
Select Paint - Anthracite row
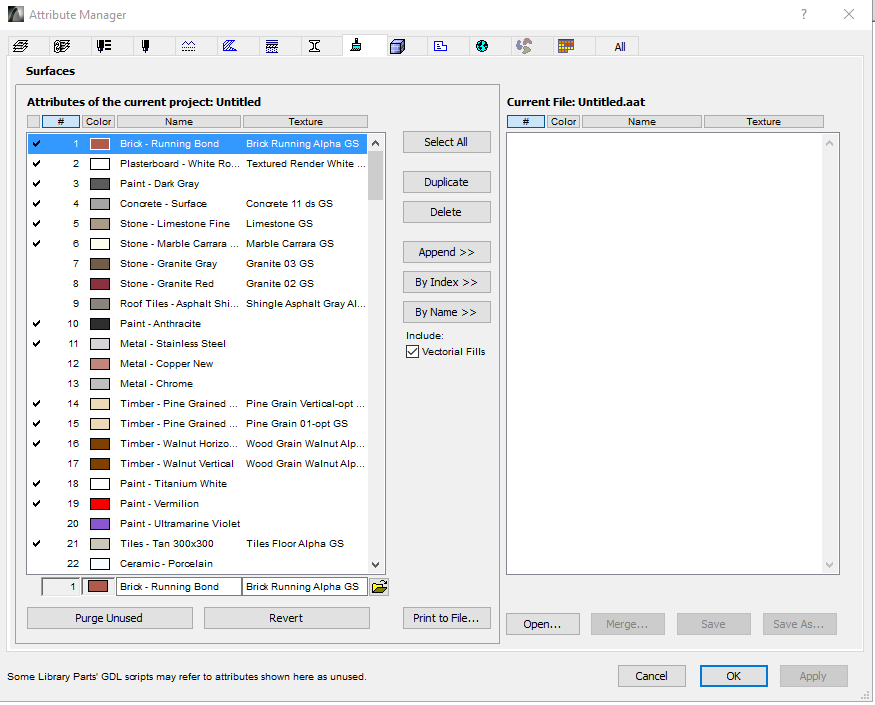click(x=198, y=324)
